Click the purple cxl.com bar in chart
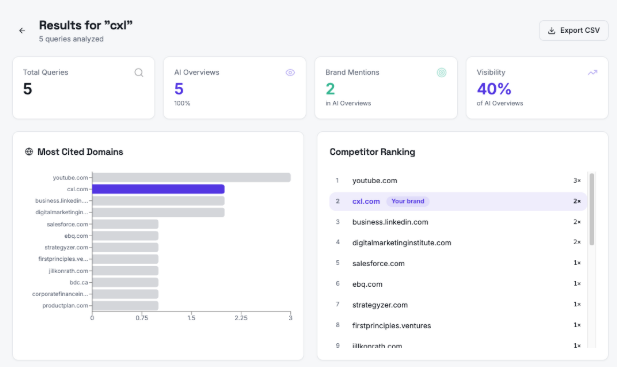Viewport: 617px width, 369px height. [159, 189]
